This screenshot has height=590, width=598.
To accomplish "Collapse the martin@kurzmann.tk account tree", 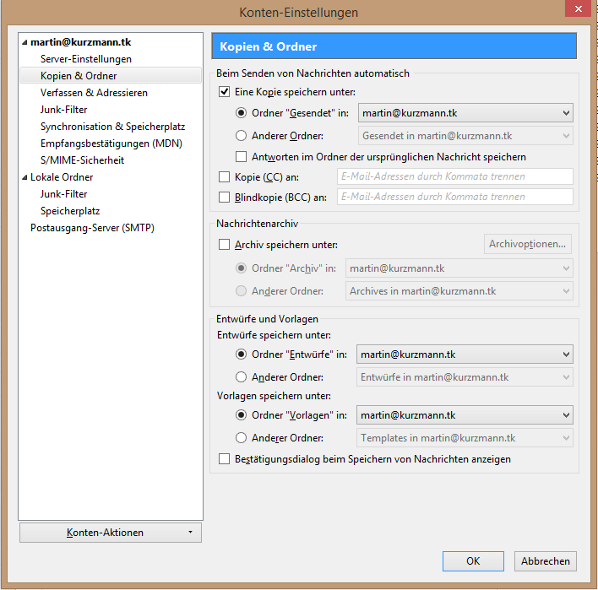I will 24,43.
